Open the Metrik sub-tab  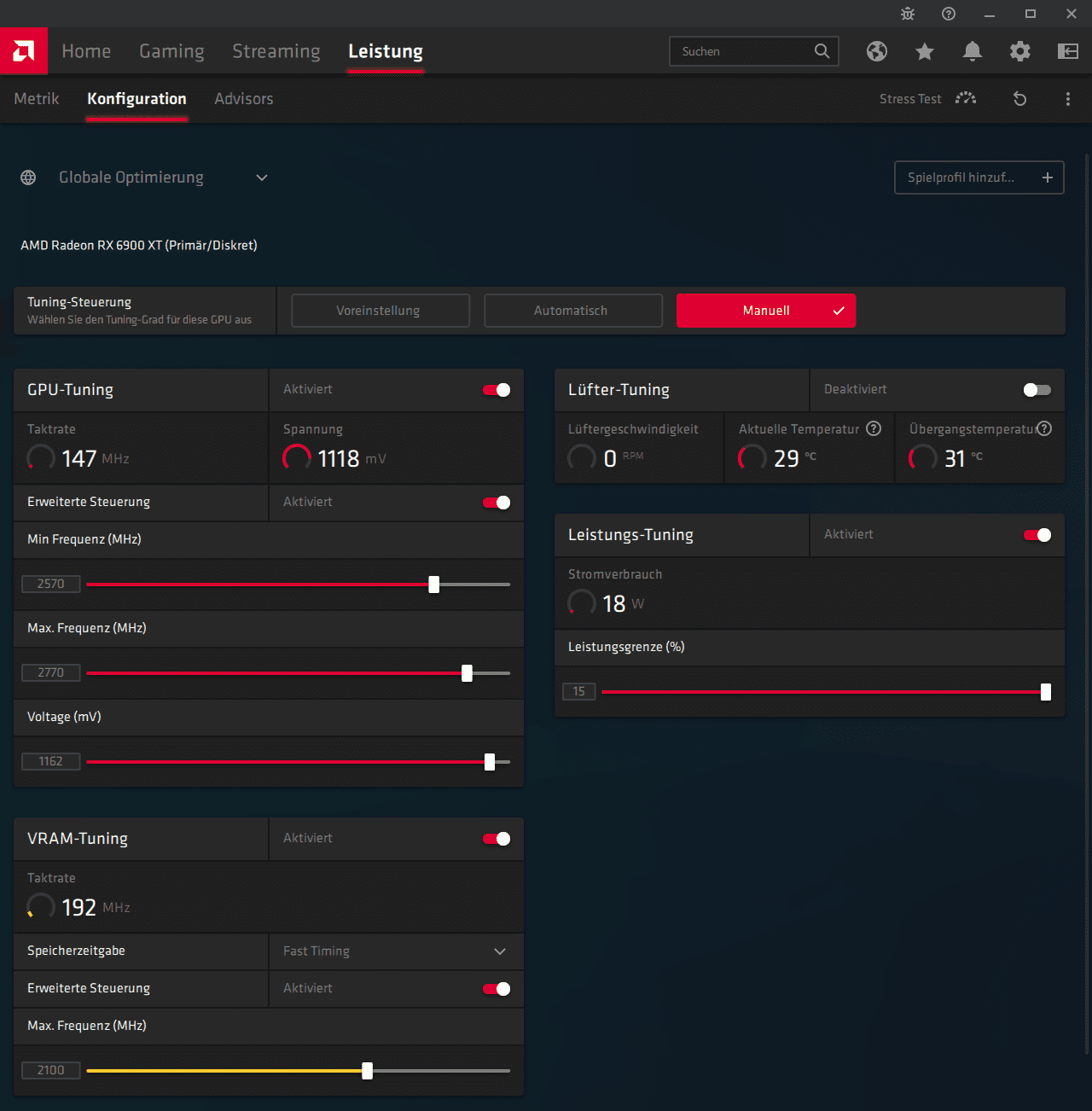click(37, 99)
